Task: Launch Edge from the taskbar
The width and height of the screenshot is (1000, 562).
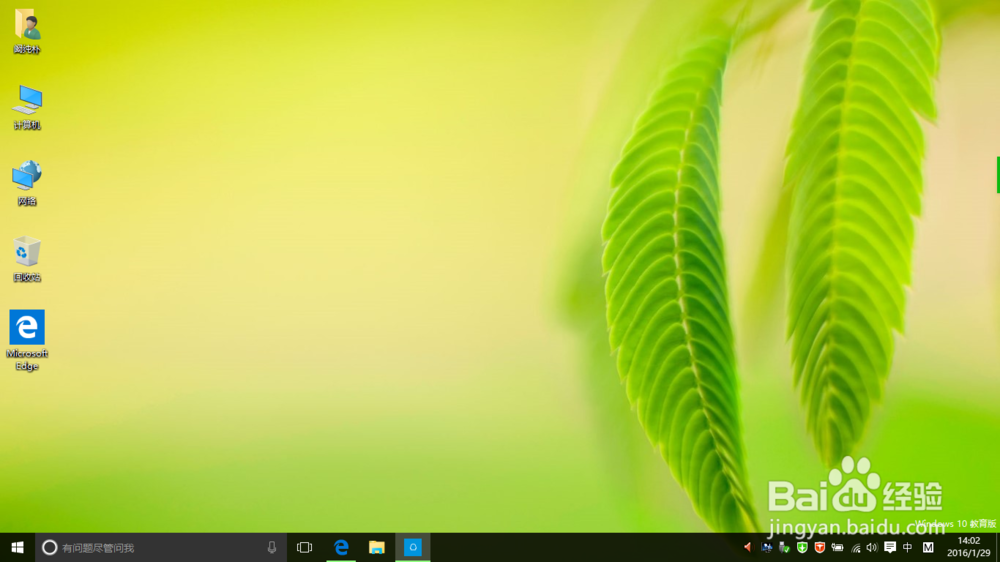Action: [x=341, y=547]
